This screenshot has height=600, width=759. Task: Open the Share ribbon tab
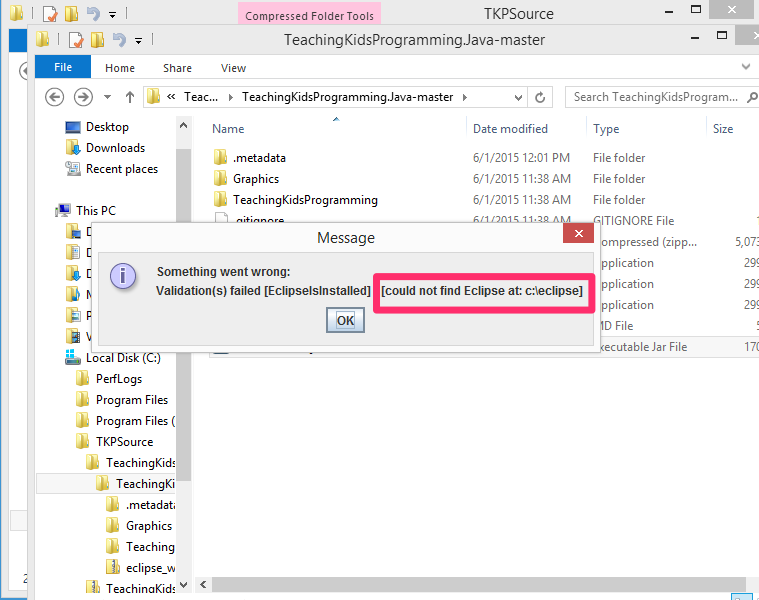pyautogui.click(x=177, y=68)
